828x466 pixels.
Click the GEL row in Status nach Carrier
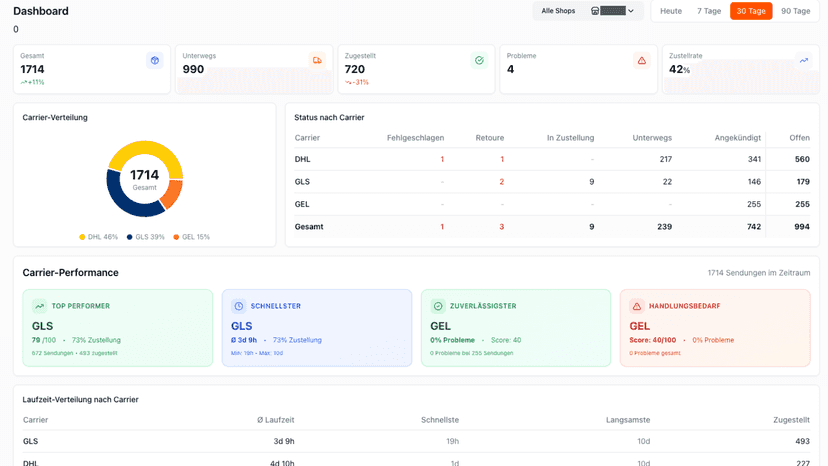click(x=552, y=204)
